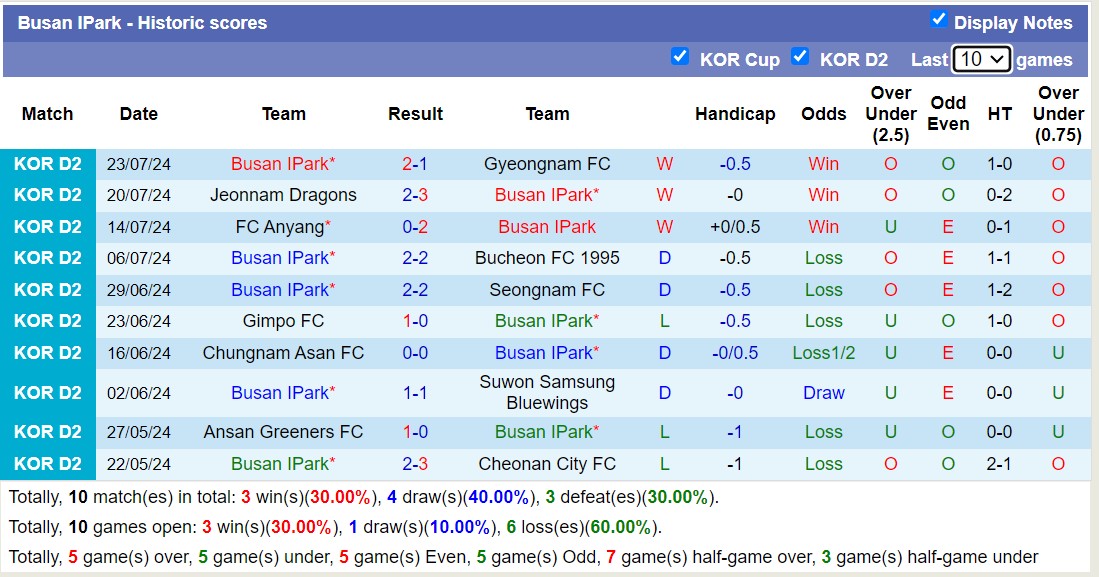Click KOR D2 badge next to Gimpo FC match
This screenshot has height=577, width=1099.
[x=47, y=321]
